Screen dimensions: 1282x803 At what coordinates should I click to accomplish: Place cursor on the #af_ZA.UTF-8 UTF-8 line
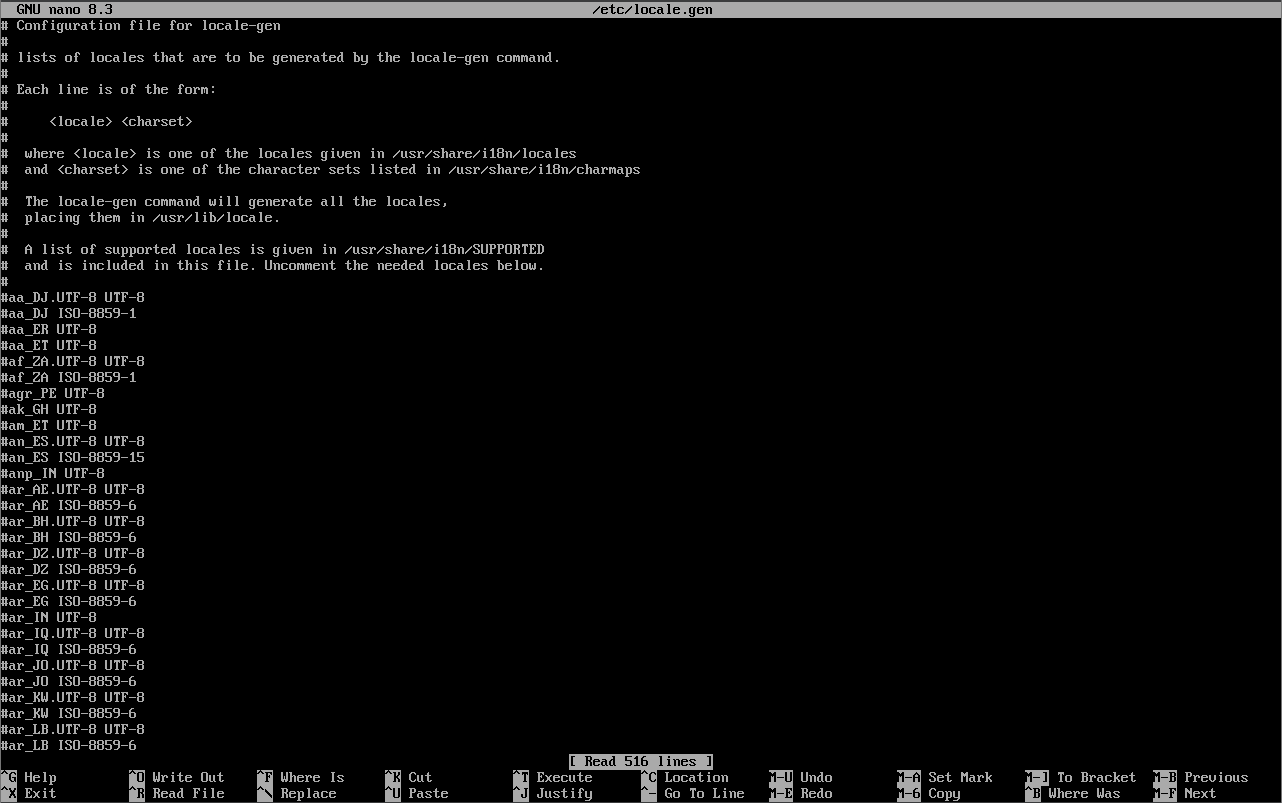[x=72, y=361]
